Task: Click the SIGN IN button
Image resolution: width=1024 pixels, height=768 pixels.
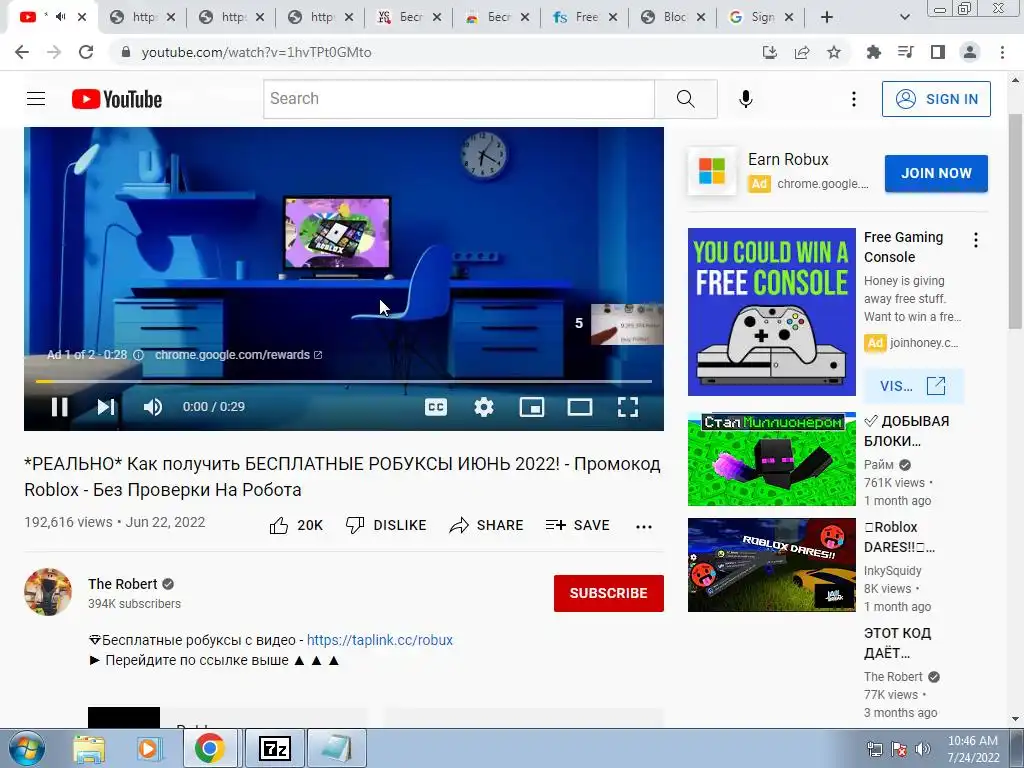Action: pos(936,99)
